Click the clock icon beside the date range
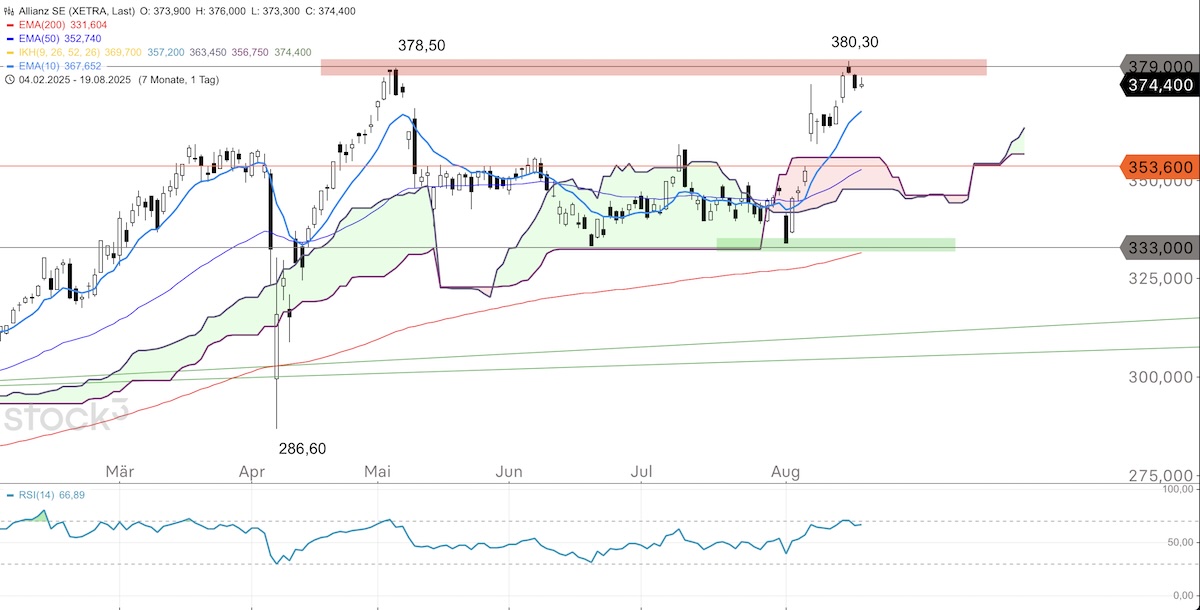This screenshot has height=610, width=1200. [x=10, y=79]
